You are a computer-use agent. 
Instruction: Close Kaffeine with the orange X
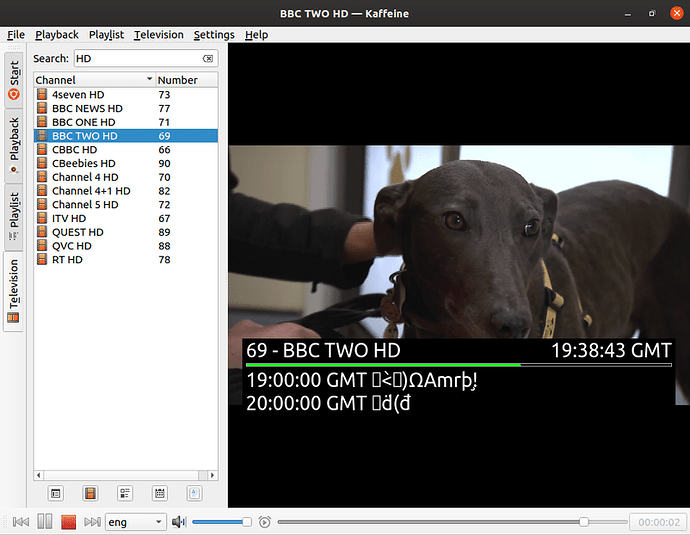click(x=676, y=13)
